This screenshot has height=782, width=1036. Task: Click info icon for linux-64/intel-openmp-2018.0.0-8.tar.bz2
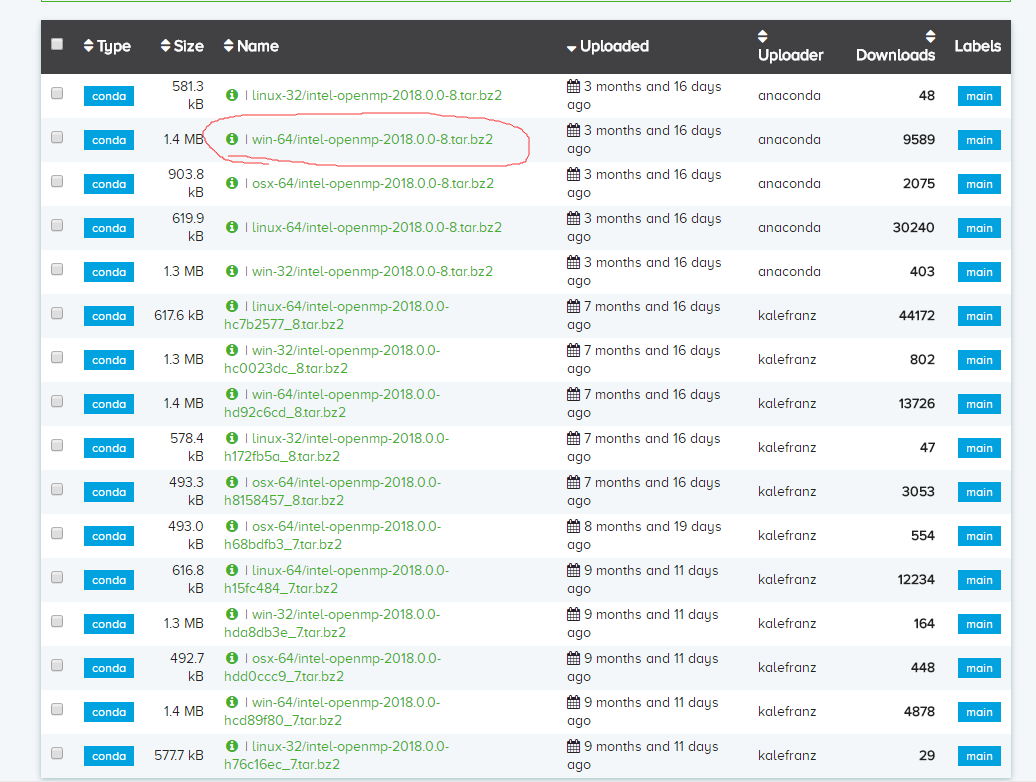tap(232, 227)
